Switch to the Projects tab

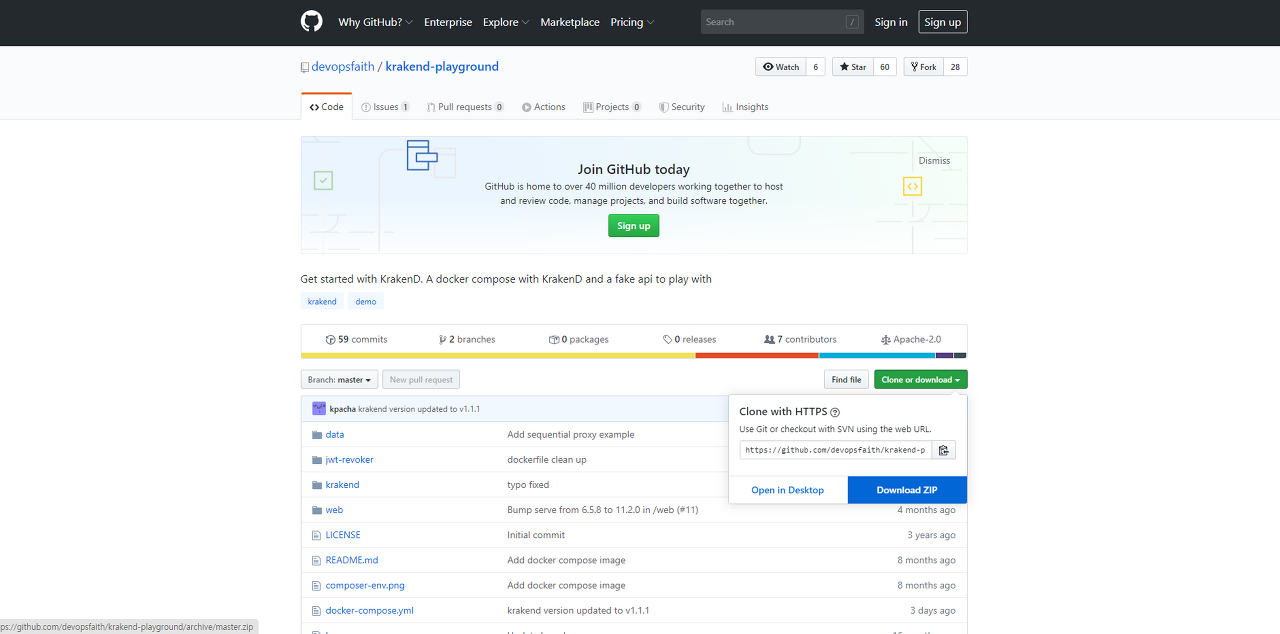[x=613, y=107]
